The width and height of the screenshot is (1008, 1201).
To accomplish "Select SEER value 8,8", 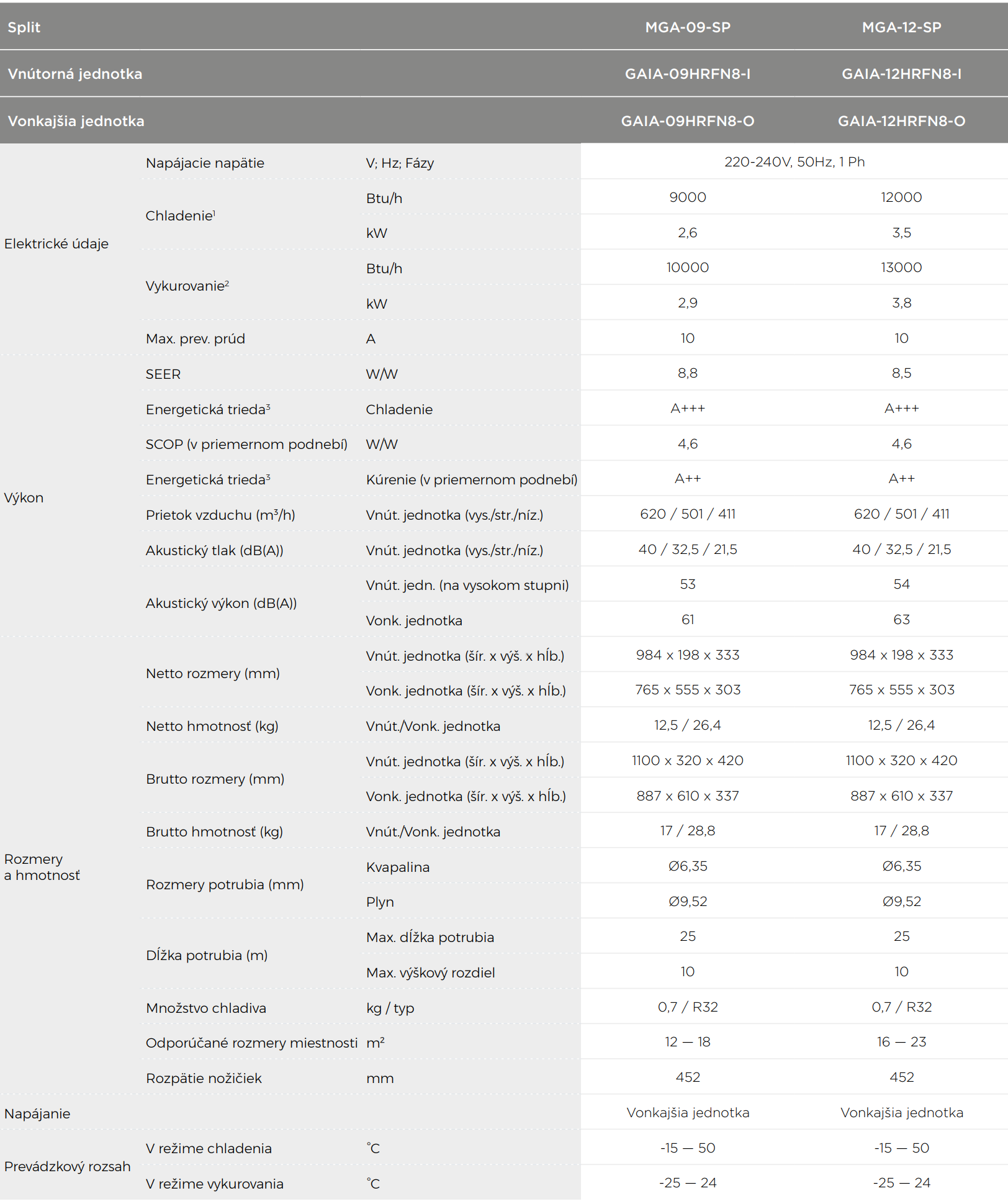I will (687, 373).
